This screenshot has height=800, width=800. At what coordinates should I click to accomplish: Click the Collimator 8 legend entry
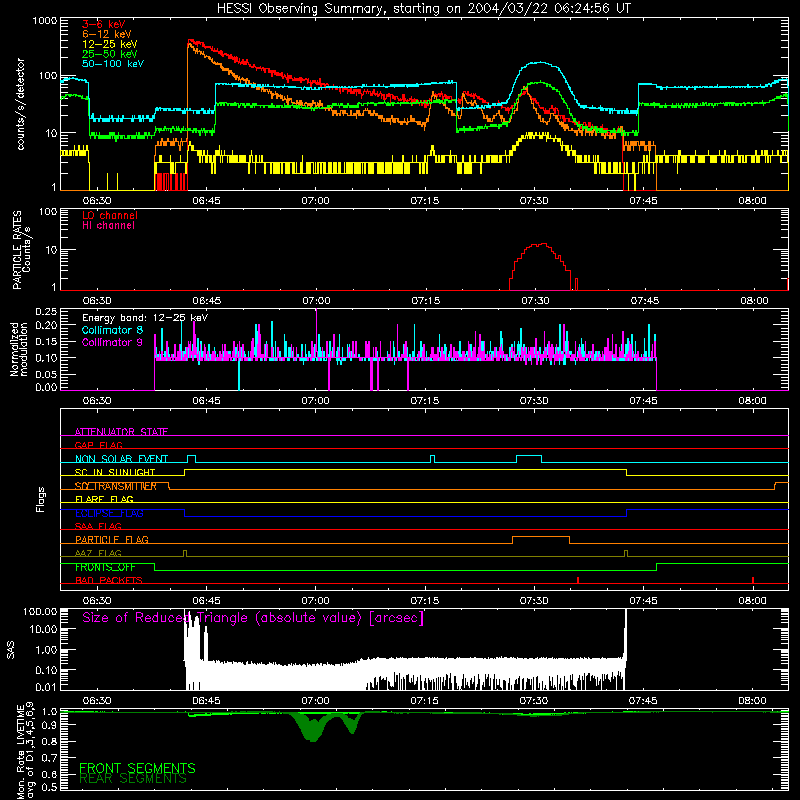(112, 330)
